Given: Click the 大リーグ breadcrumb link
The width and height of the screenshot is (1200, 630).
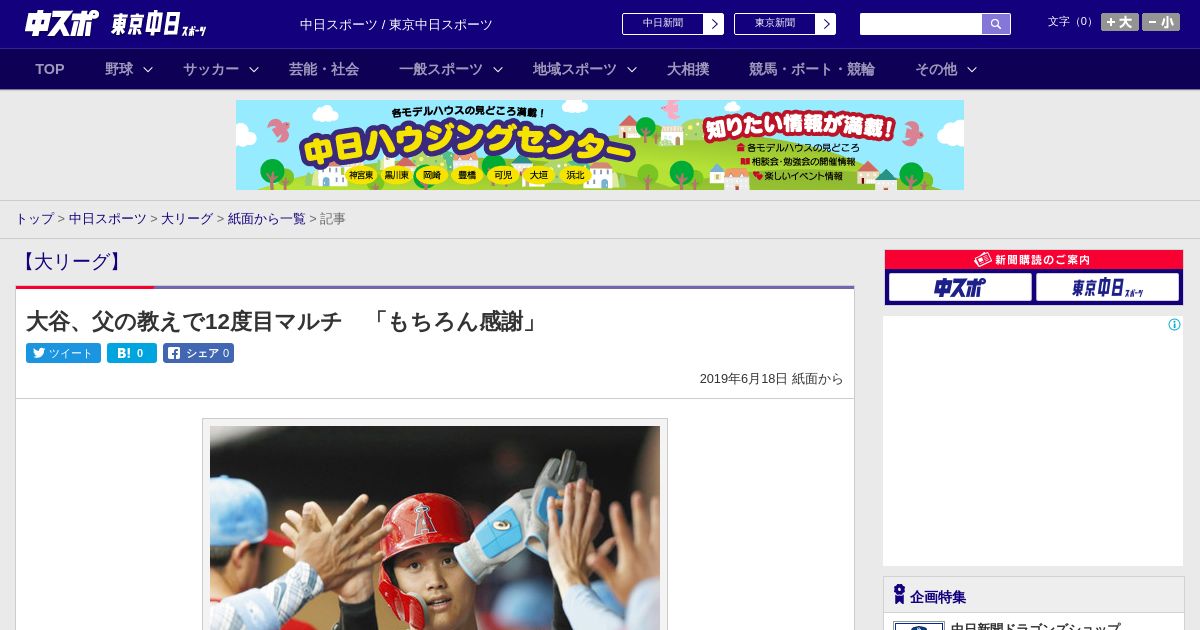Looking at the screenshot, I should 187,219.
